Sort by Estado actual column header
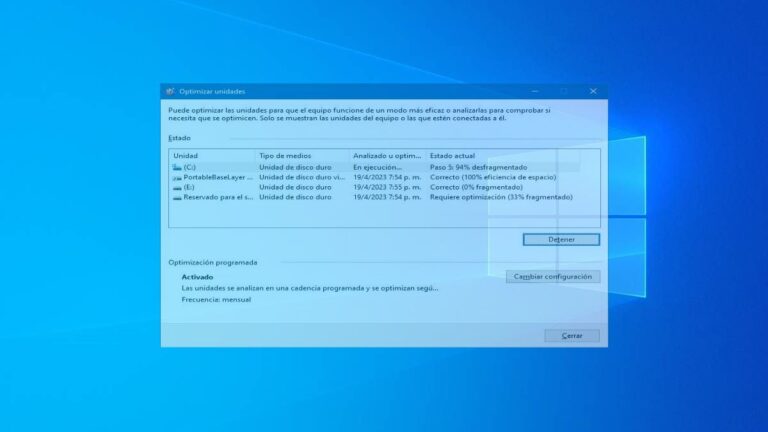The height and width of the screenshot is (432, 768). tap(452, 156)
